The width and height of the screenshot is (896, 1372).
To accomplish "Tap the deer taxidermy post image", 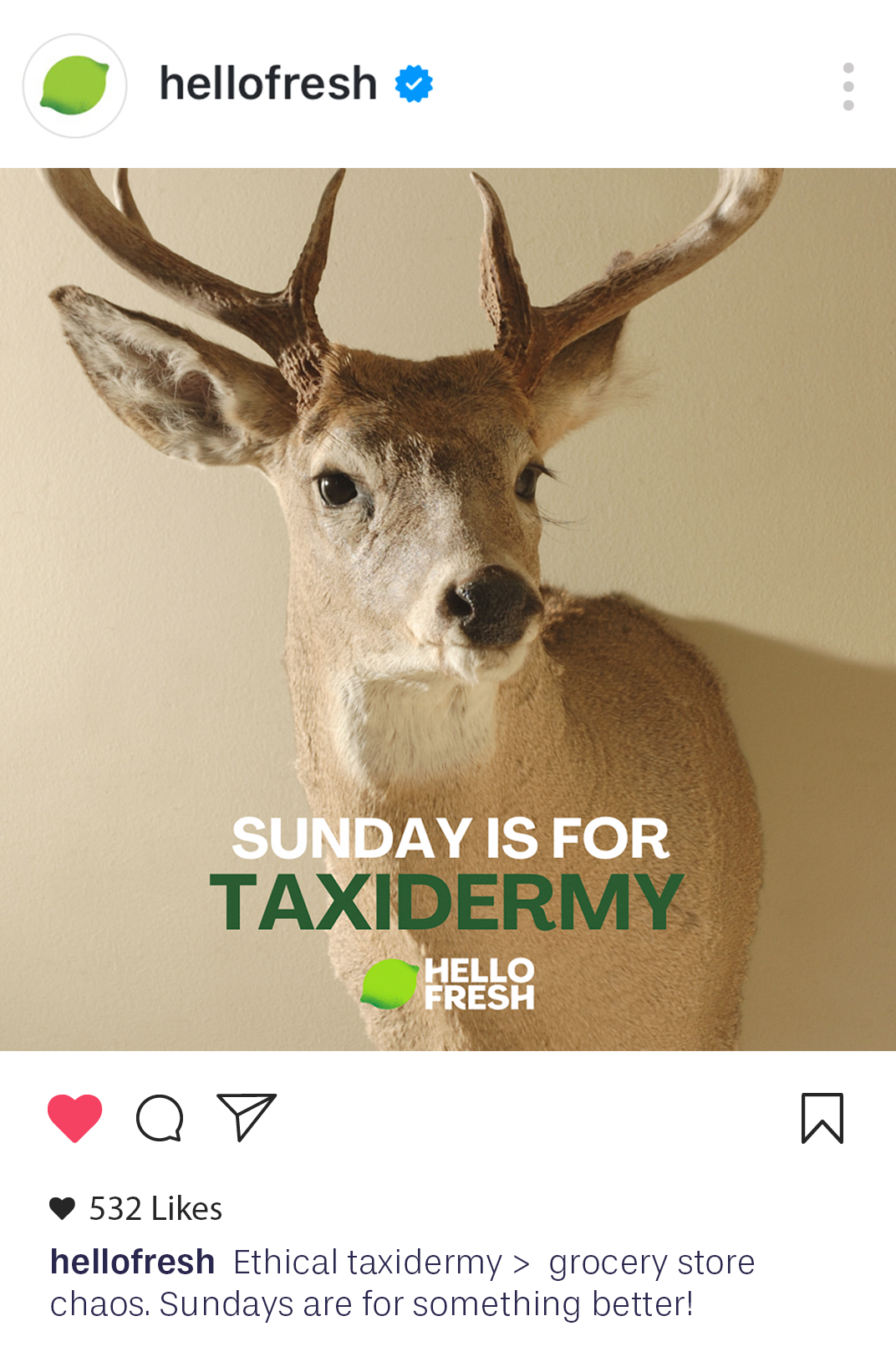I will pyautogui.click(x=448, y=609).
